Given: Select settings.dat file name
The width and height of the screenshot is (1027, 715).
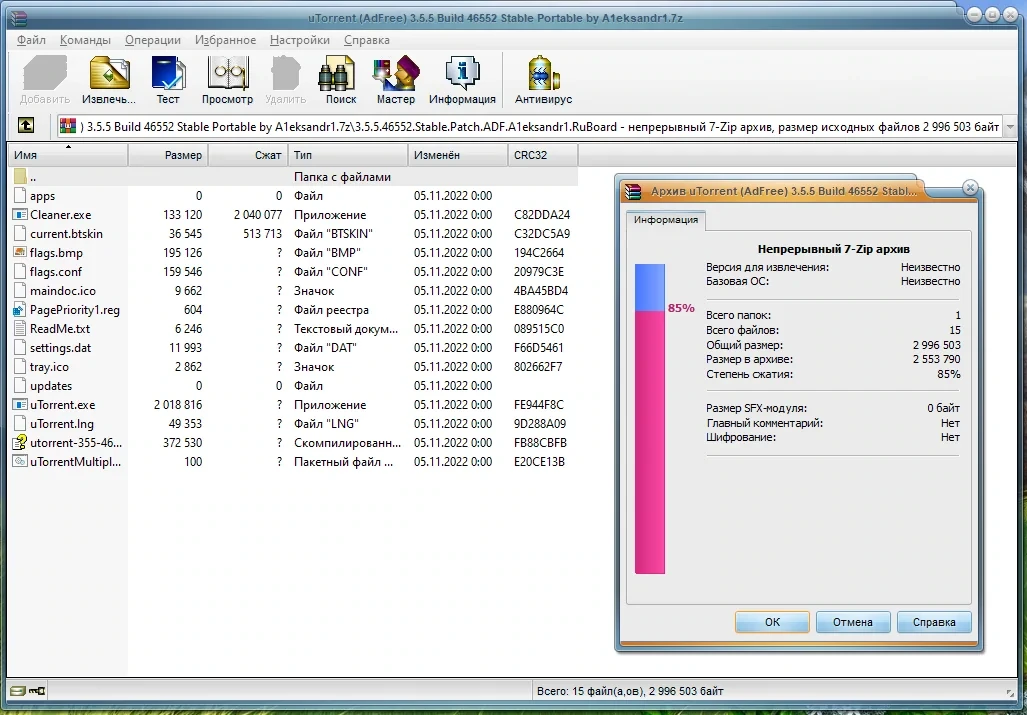Looking at the screenshot, I should [x=60, y=348].
